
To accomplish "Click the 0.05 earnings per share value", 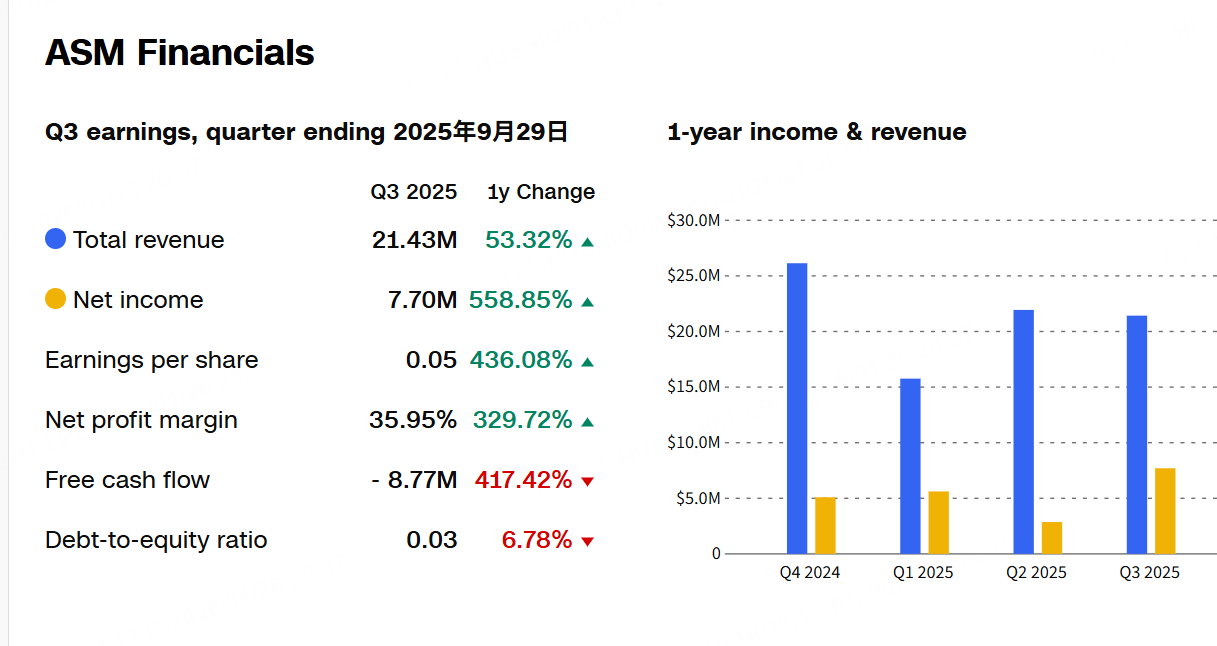I will pyautogui.click(x=432, y=360).
